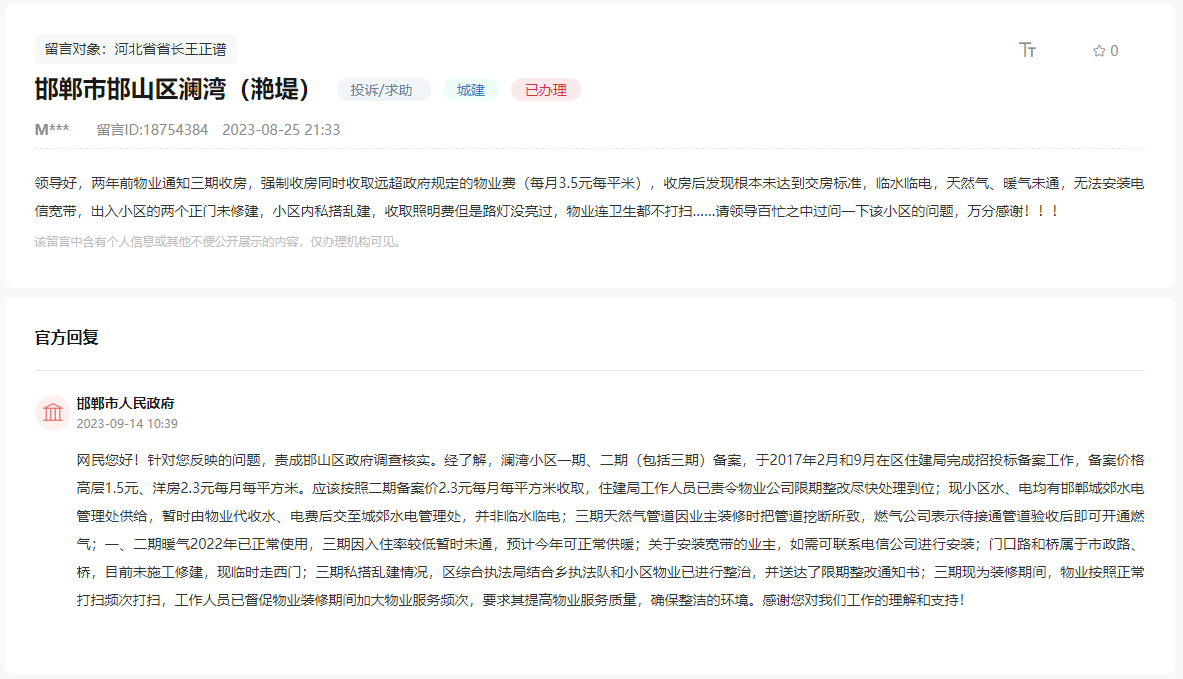Screen dimensions: 1183x679
Task: Click the star favorite icon
Action: click(x=1098, y=51)
